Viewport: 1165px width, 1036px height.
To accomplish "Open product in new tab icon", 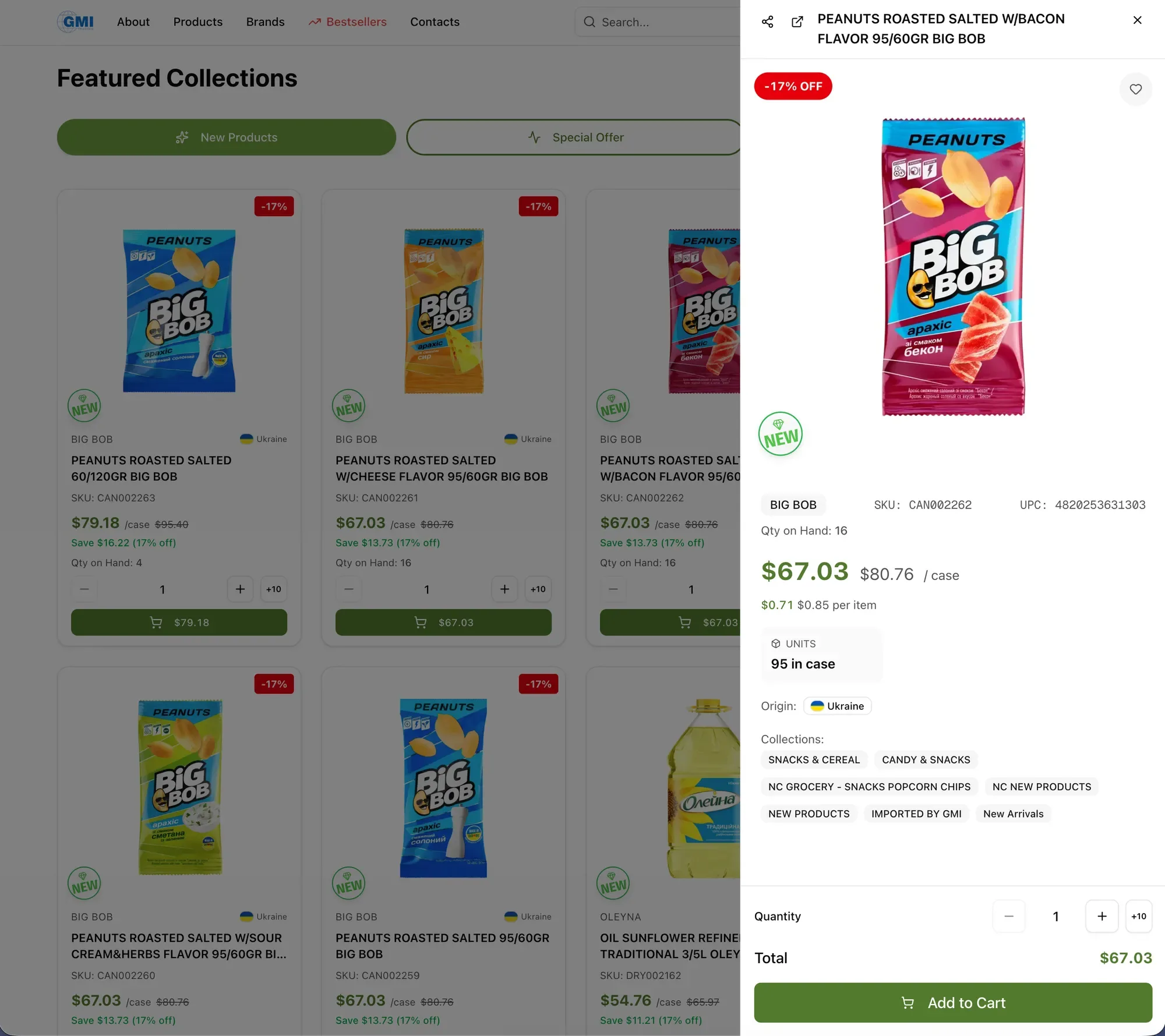I will (x=797, y=22).
